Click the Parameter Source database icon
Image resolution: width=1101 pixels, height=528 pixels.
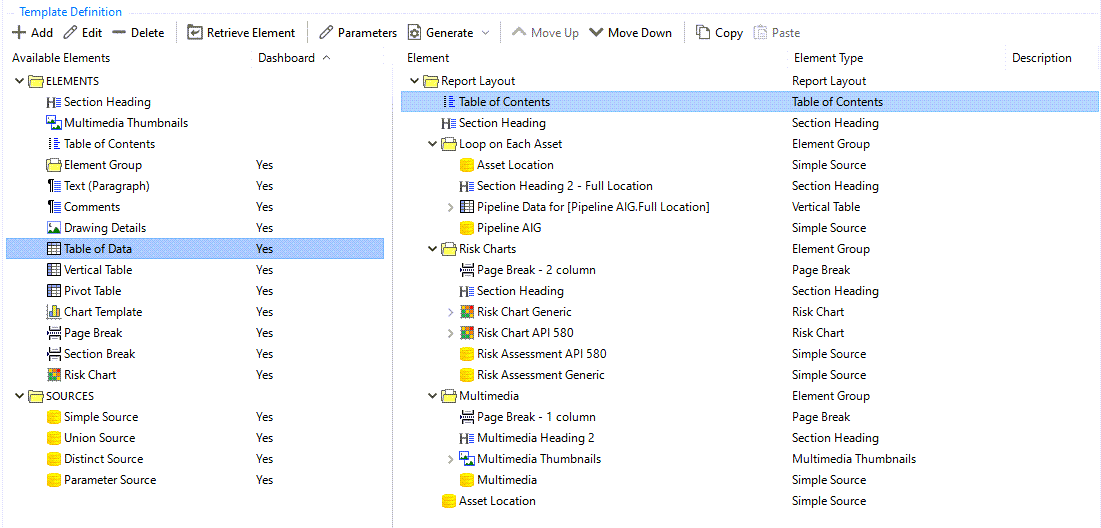[53, 480]
